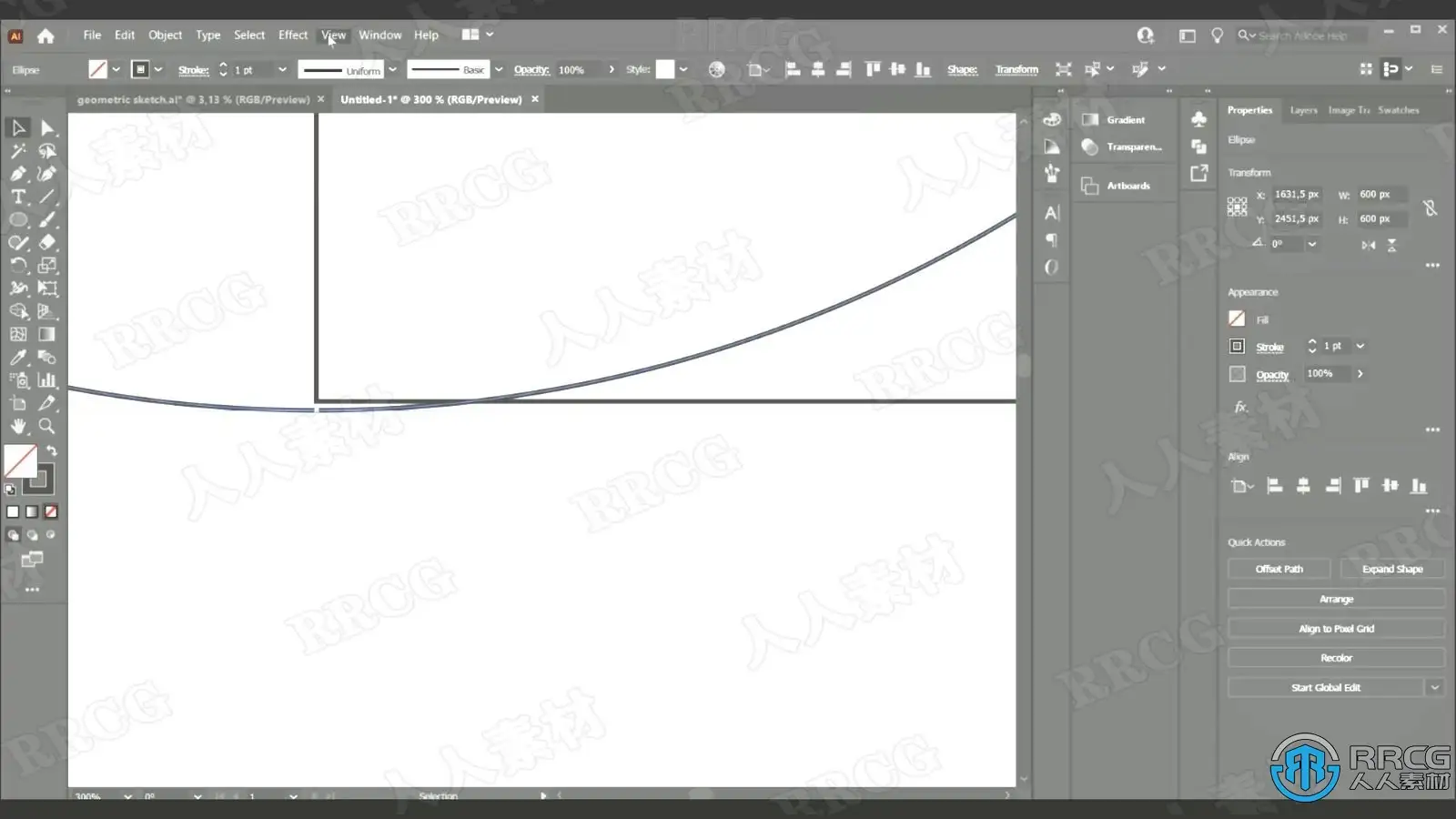Select the Scale tool

pos(47,266)
